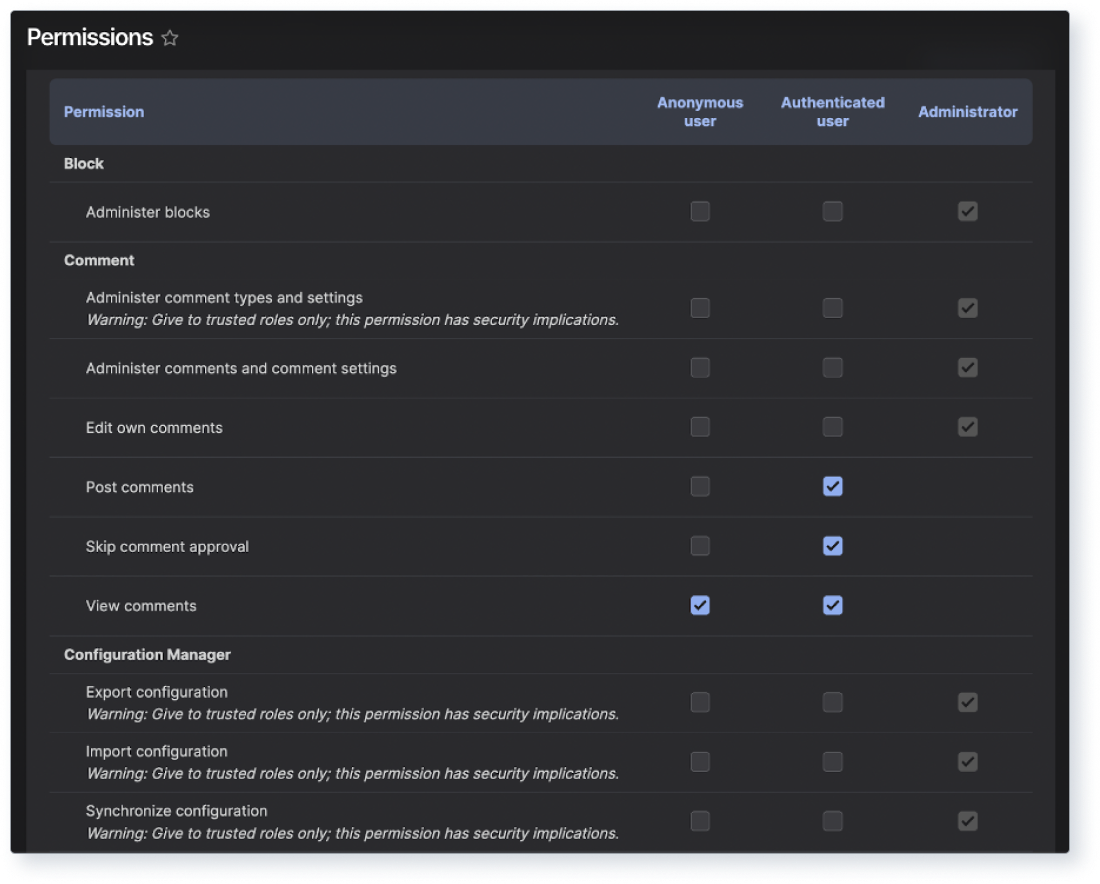1100x884 pixels.
Task: Click the "Administrator" column header
Action: tap(967, 112)
